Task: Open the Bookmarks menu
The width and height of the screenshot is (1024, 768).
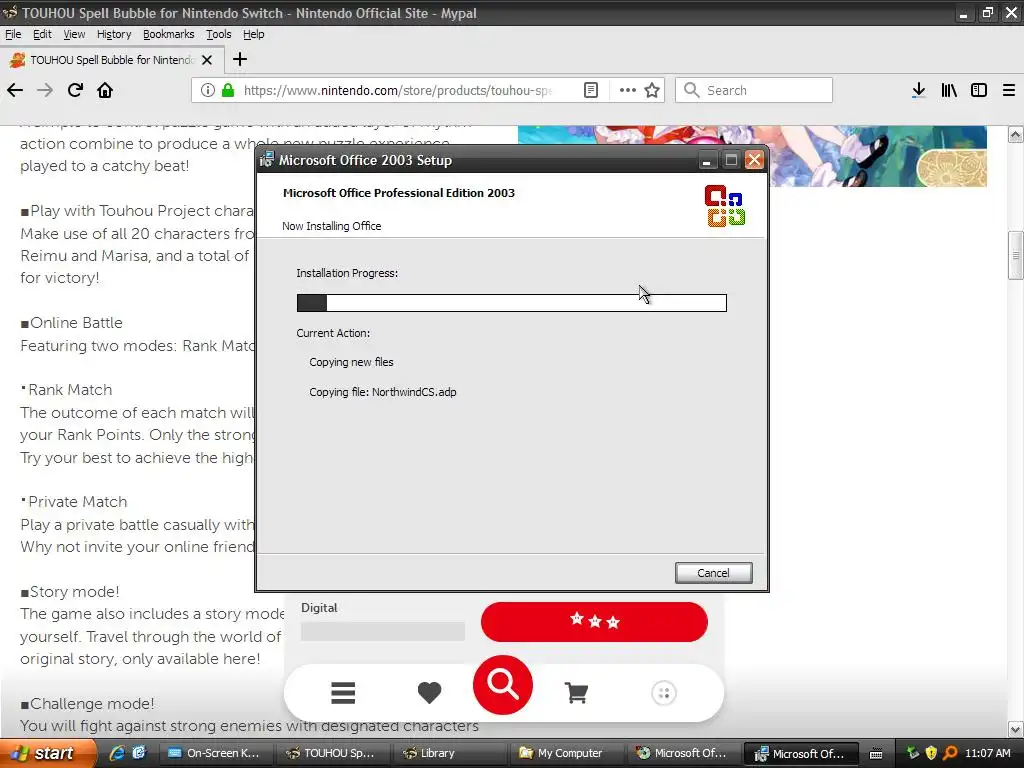Action: pyautogui.click(x=168, y=34)
